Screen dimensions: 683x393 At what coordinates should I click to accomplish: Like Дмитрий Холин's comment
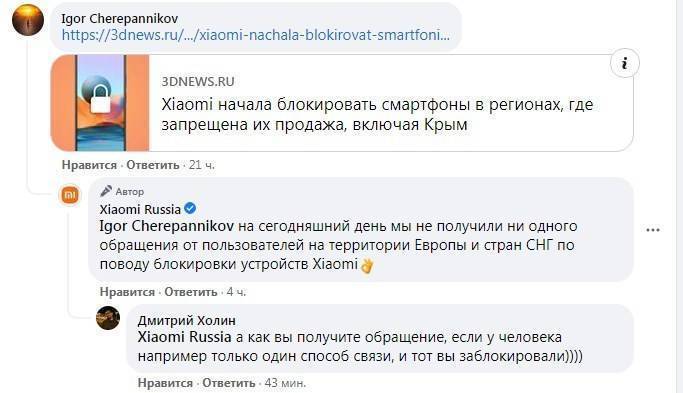click(x=165, y=383)
